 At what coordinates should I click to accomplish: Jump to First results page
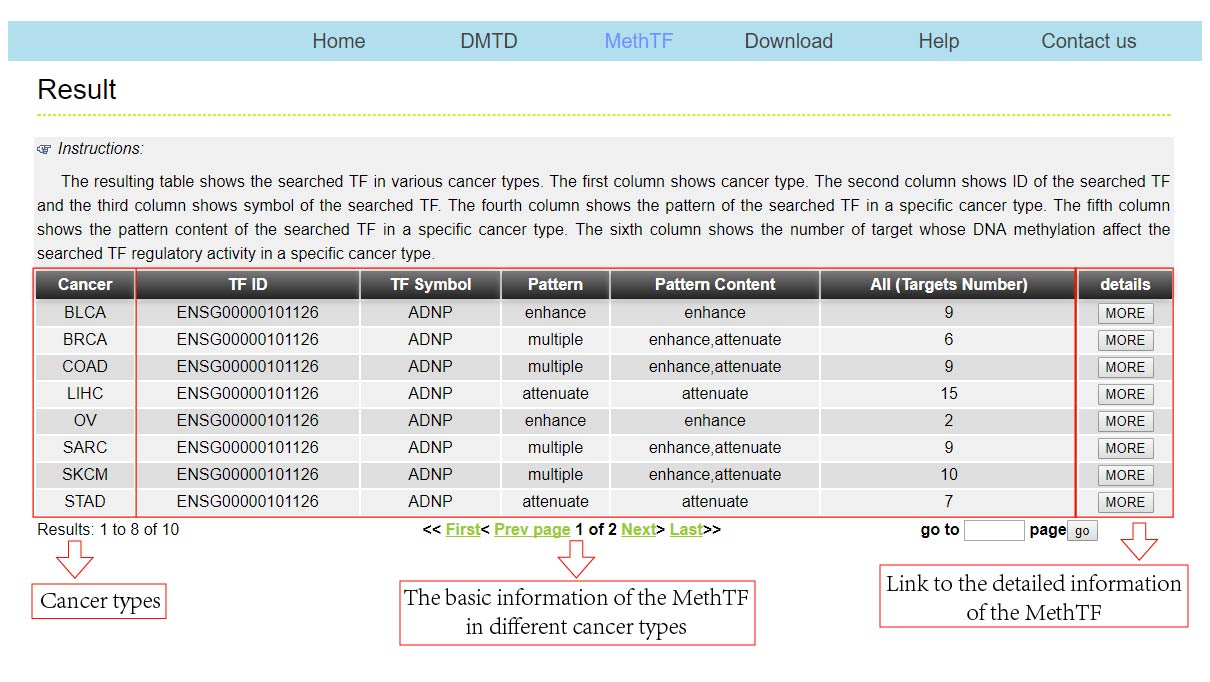[462, 530]
